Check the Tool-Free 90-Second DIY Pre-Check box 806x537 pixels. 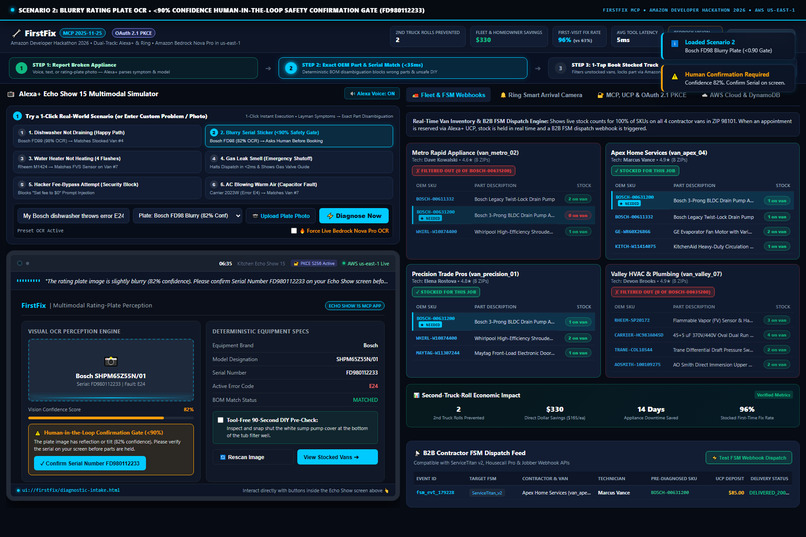221,420
